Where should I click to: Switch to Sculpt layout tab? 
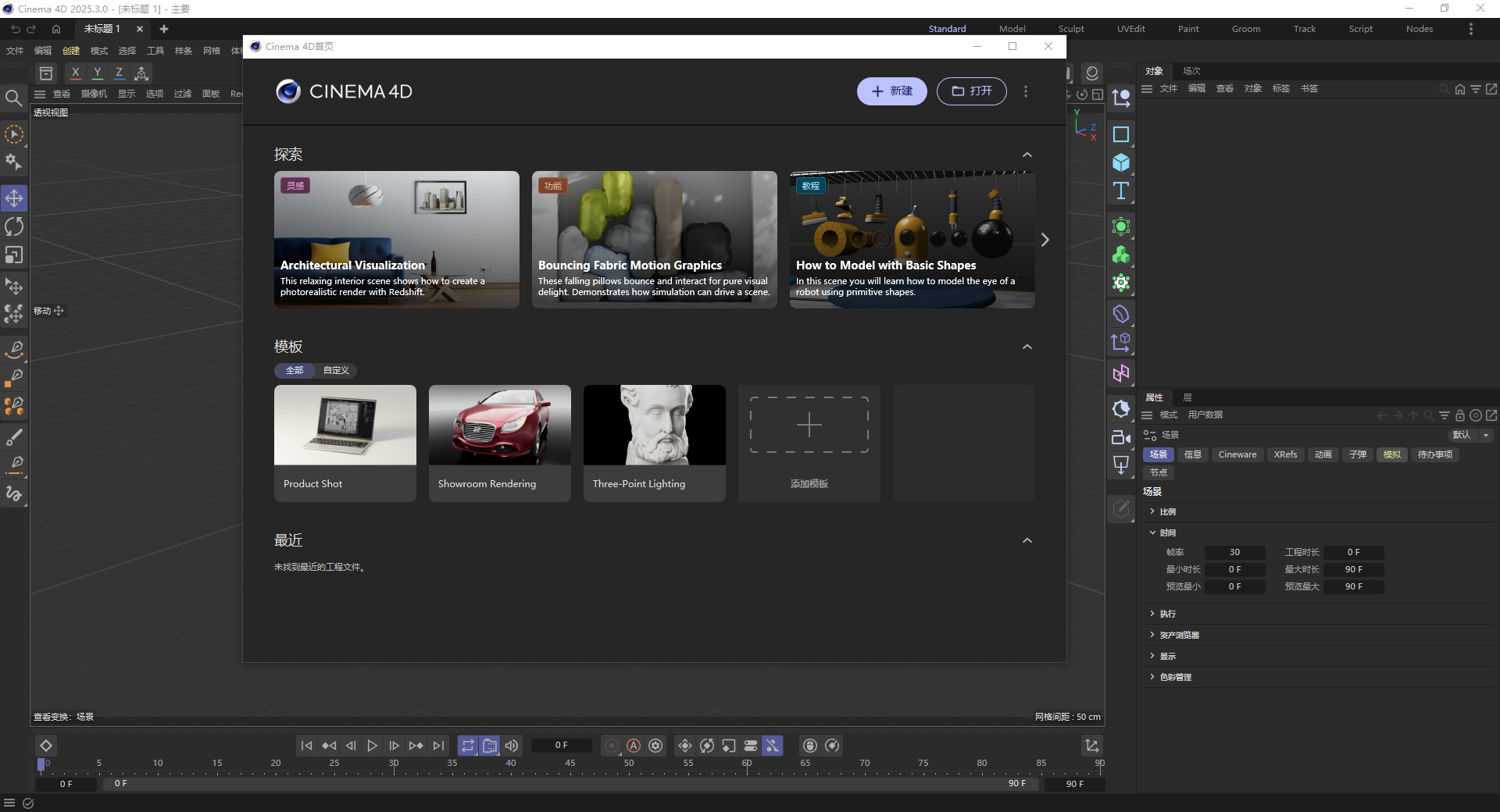point(1070,29)
